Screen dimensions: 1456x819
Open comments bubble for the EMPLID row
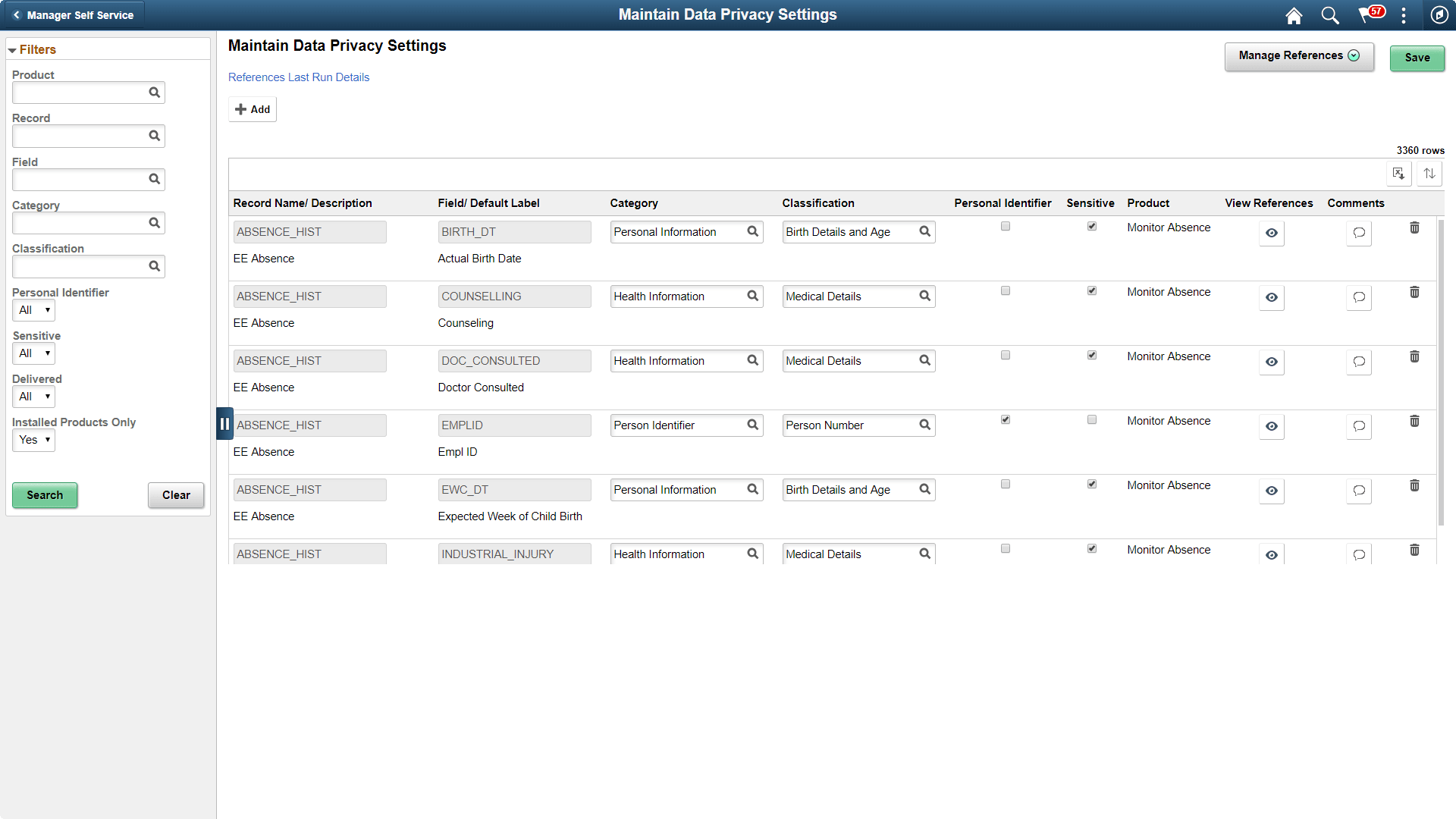click(x=1358, y=427)
